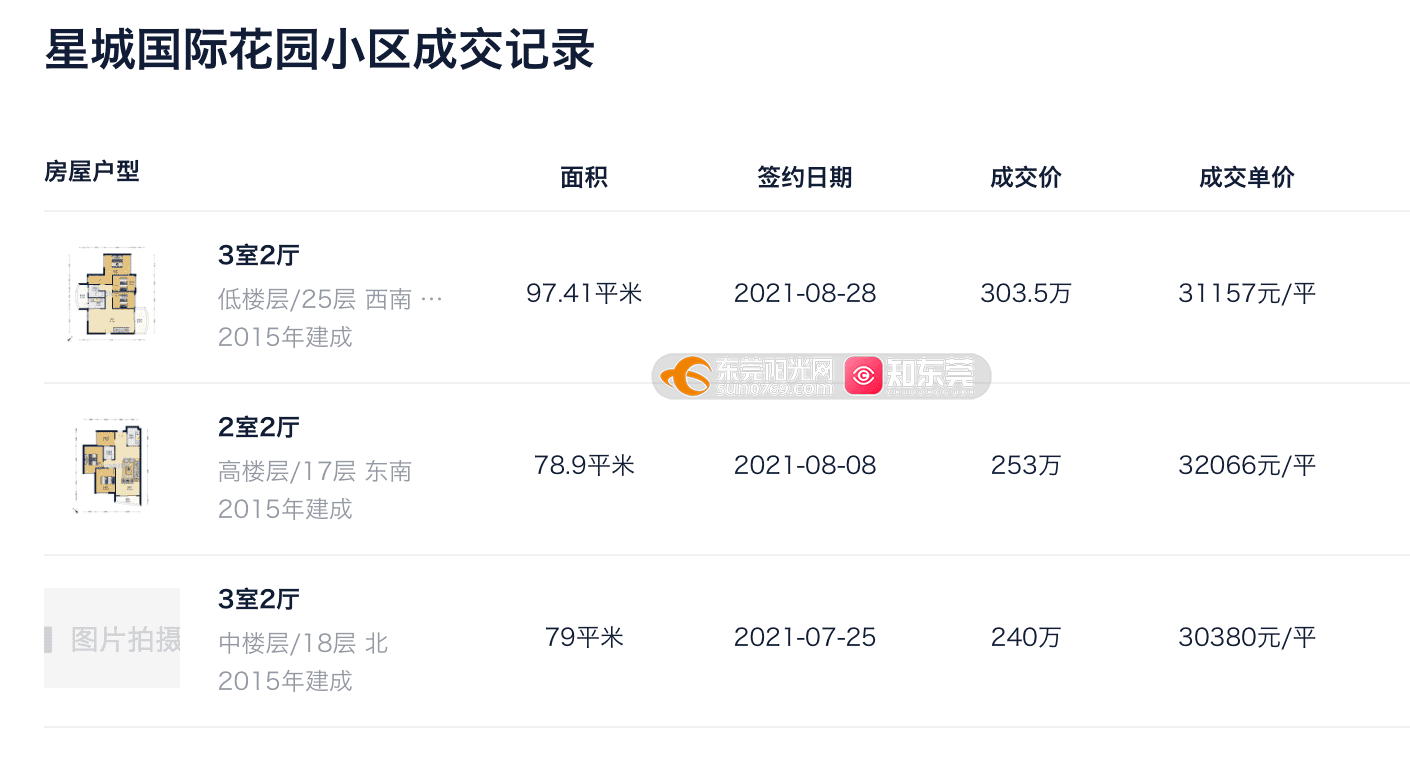Select the 30380元/平 unit price
Image resolution: width=1410 pixels, height=766 pixels.
tap(1247, 637)
